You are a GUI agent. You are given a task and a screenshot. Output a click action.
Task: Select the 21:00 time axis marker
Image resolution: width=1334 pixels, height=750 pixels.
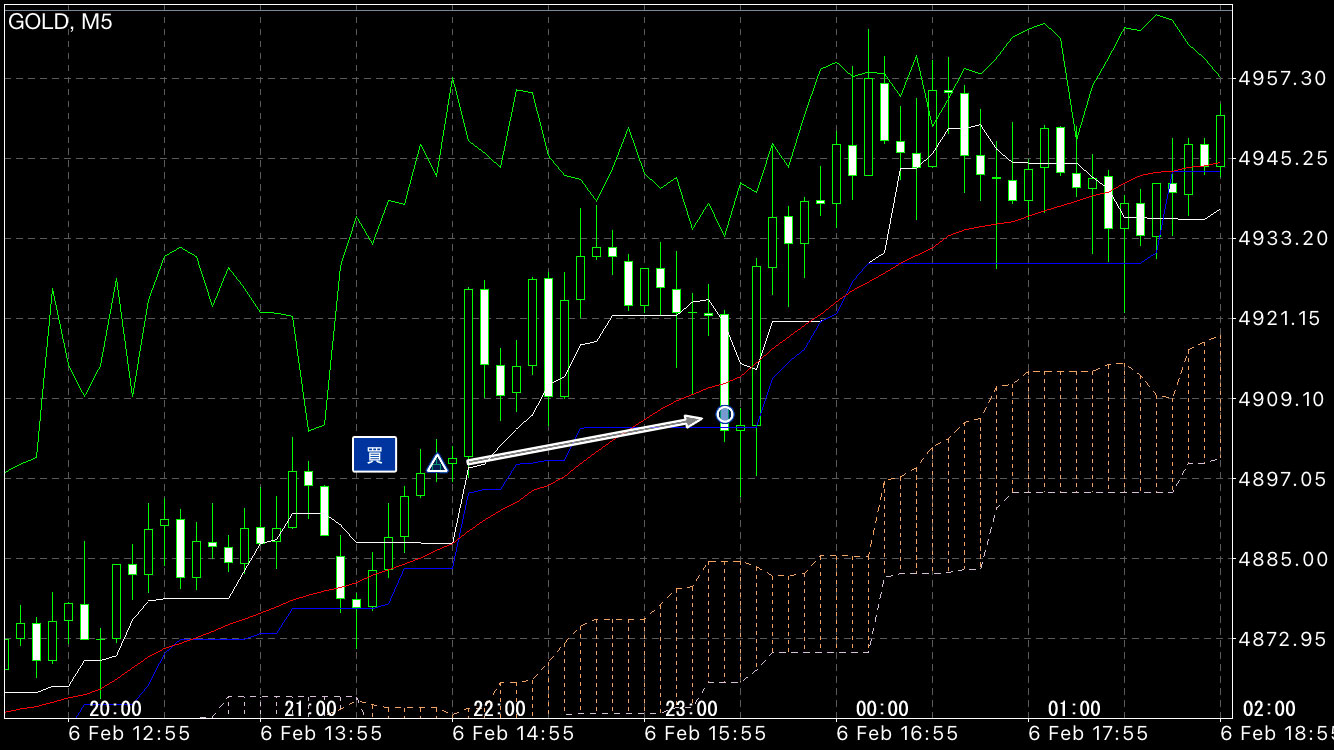tap(310, 709)
